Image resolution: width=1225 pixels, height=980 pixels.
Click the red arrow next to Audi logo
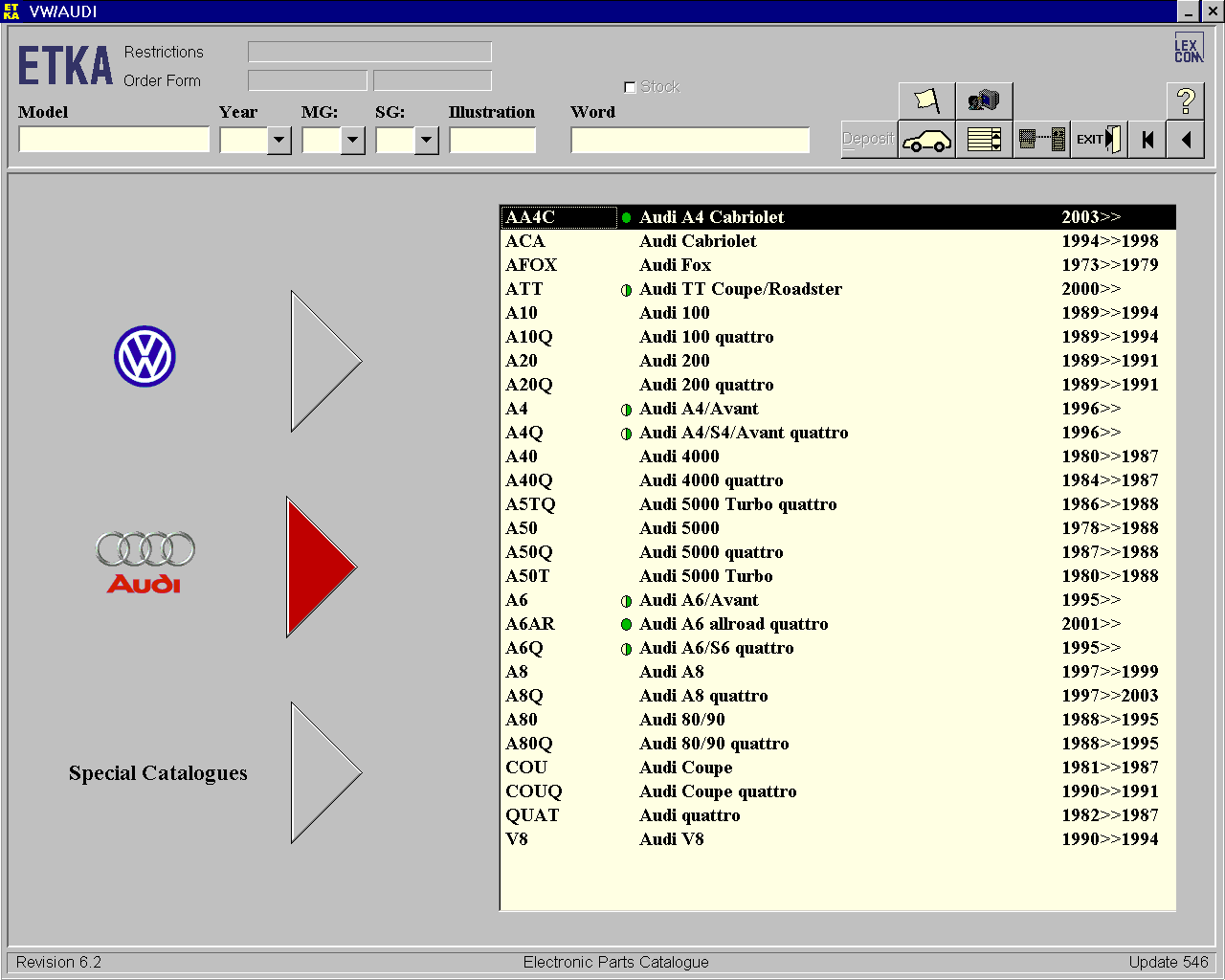322,567
